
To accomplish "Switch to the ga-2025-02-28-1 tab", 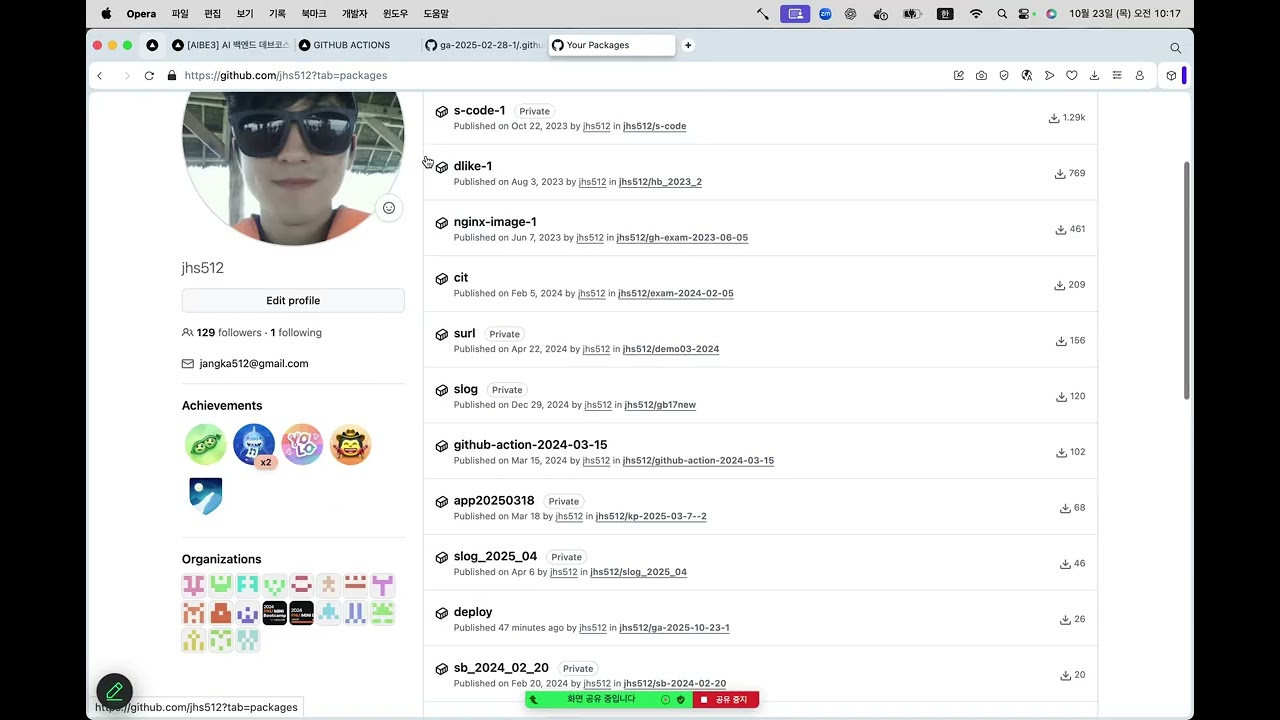I will (484, 45).
